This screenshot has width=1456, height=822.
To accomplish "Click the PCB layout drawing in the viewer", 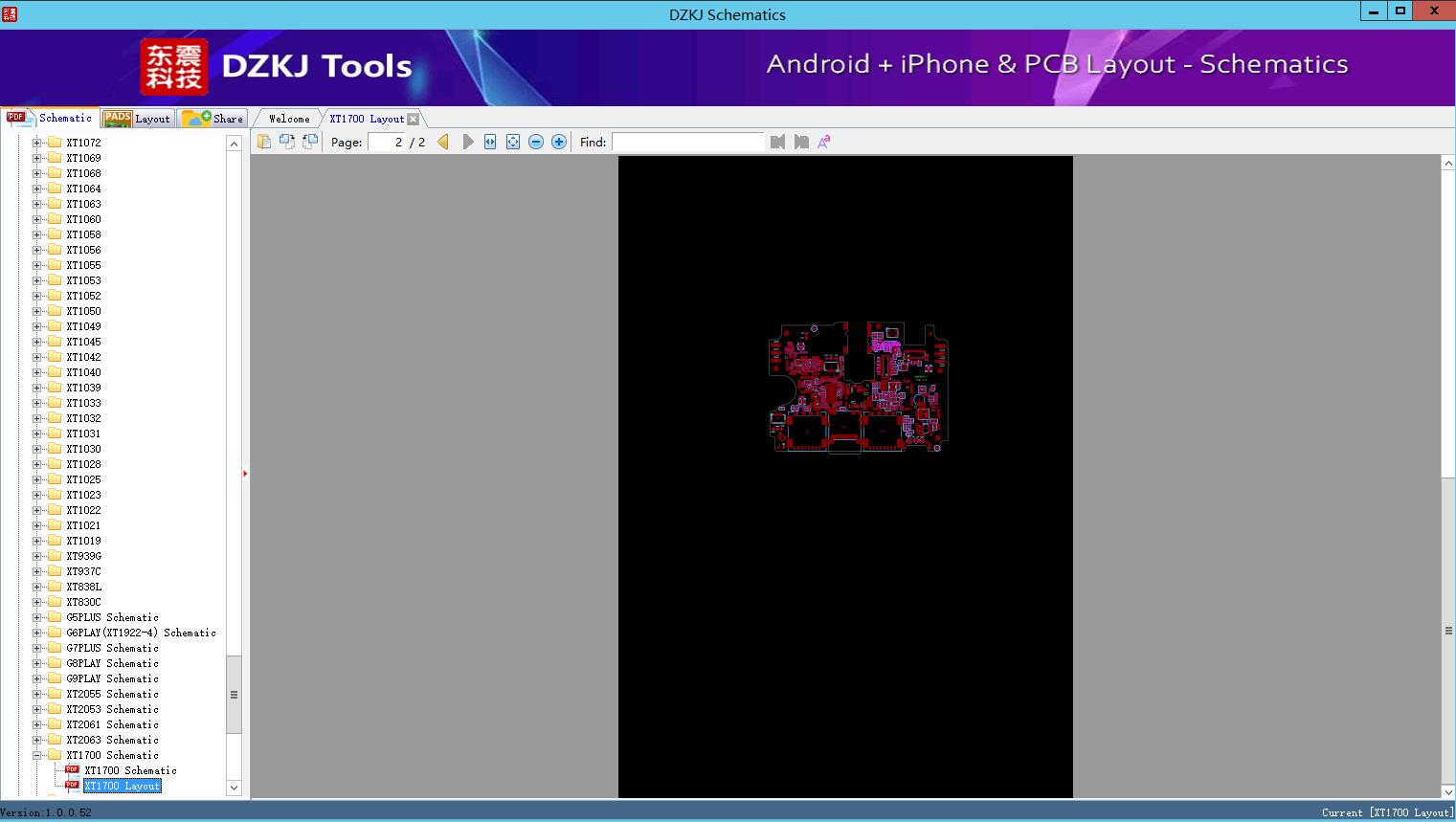I will tap(859, 387).
